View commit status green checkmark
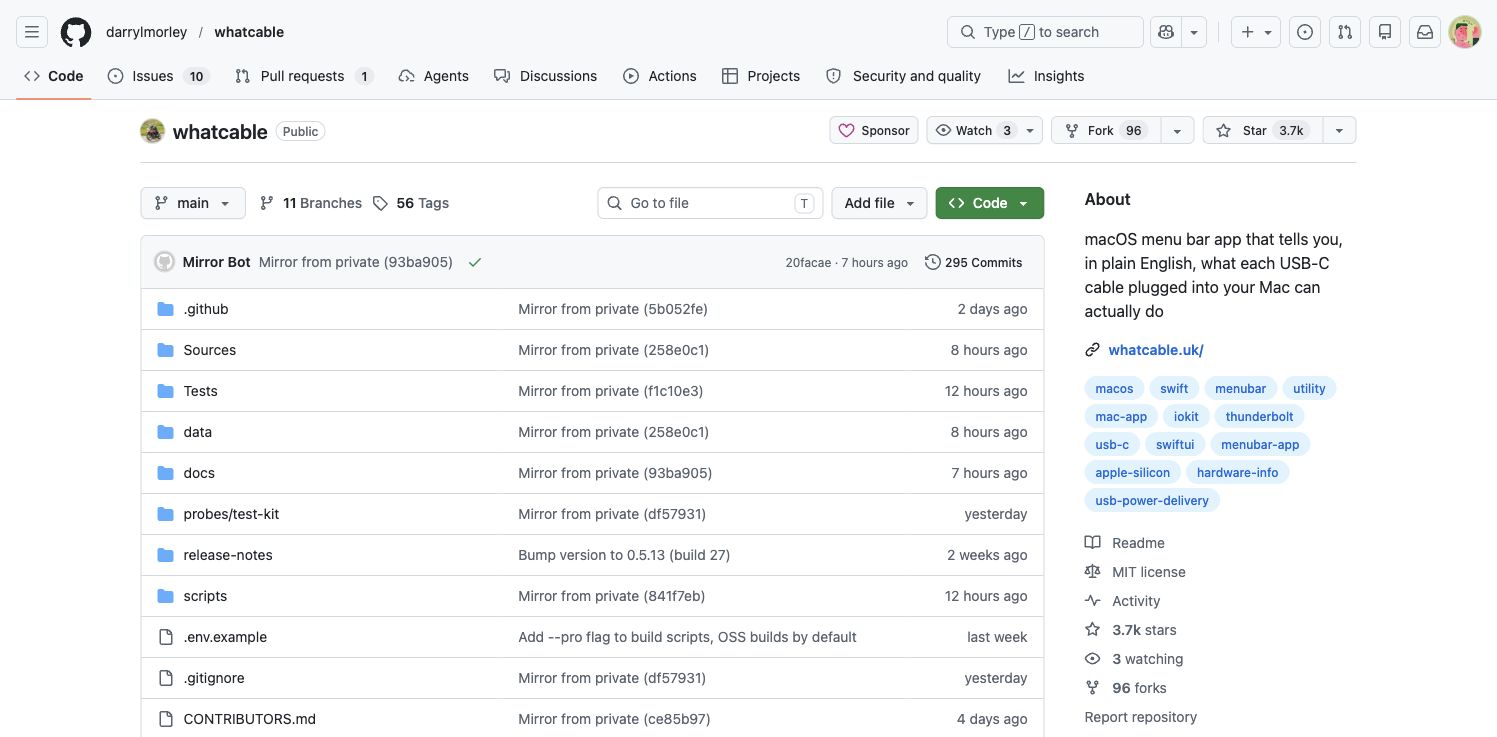Screen dimensions: 1497x737 (475, 262)
